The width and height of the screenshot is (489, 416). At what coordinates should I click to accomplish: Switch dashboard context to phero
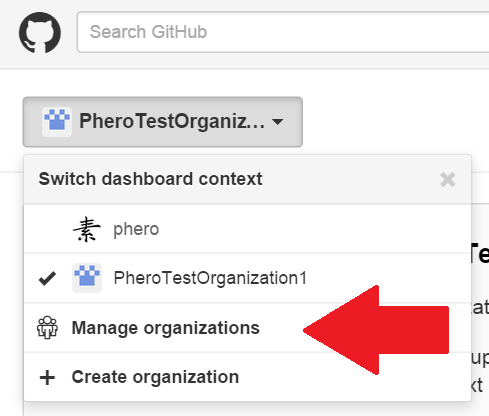coord(247,229)
